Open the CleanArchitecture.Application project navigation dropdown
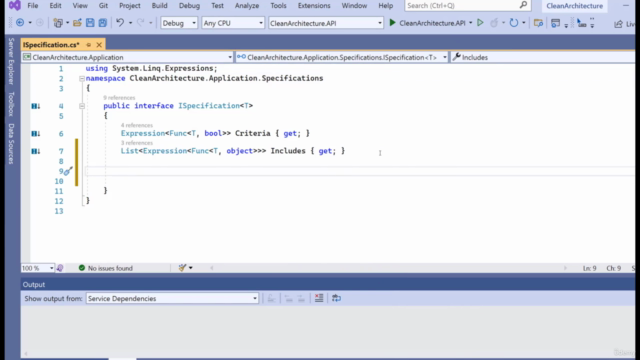Viewport: 640px width, 360px height. 128,57
